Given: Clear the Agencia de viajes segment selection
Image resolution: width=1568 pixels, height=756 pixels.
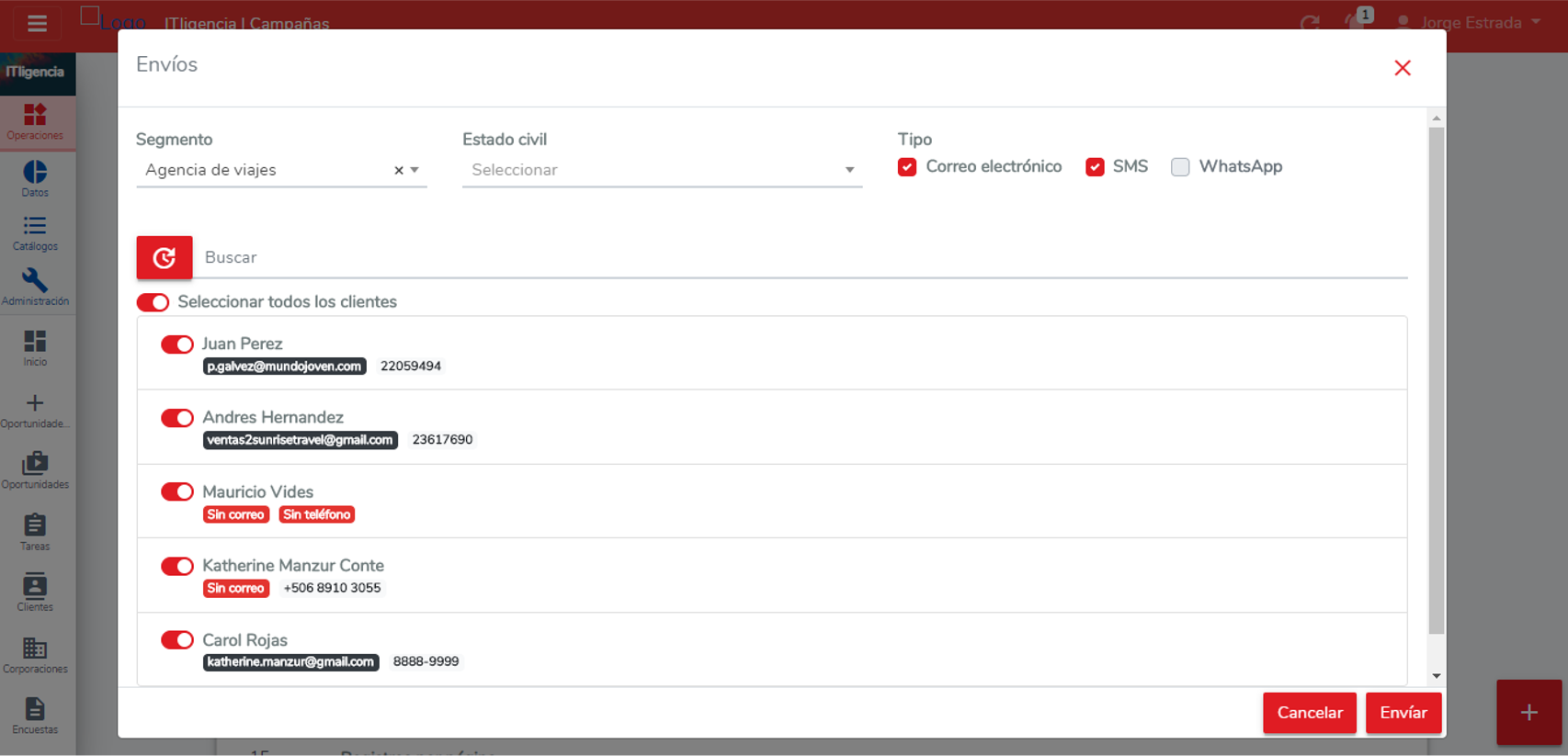Looking at the screenshot, I should click(398, 170).
